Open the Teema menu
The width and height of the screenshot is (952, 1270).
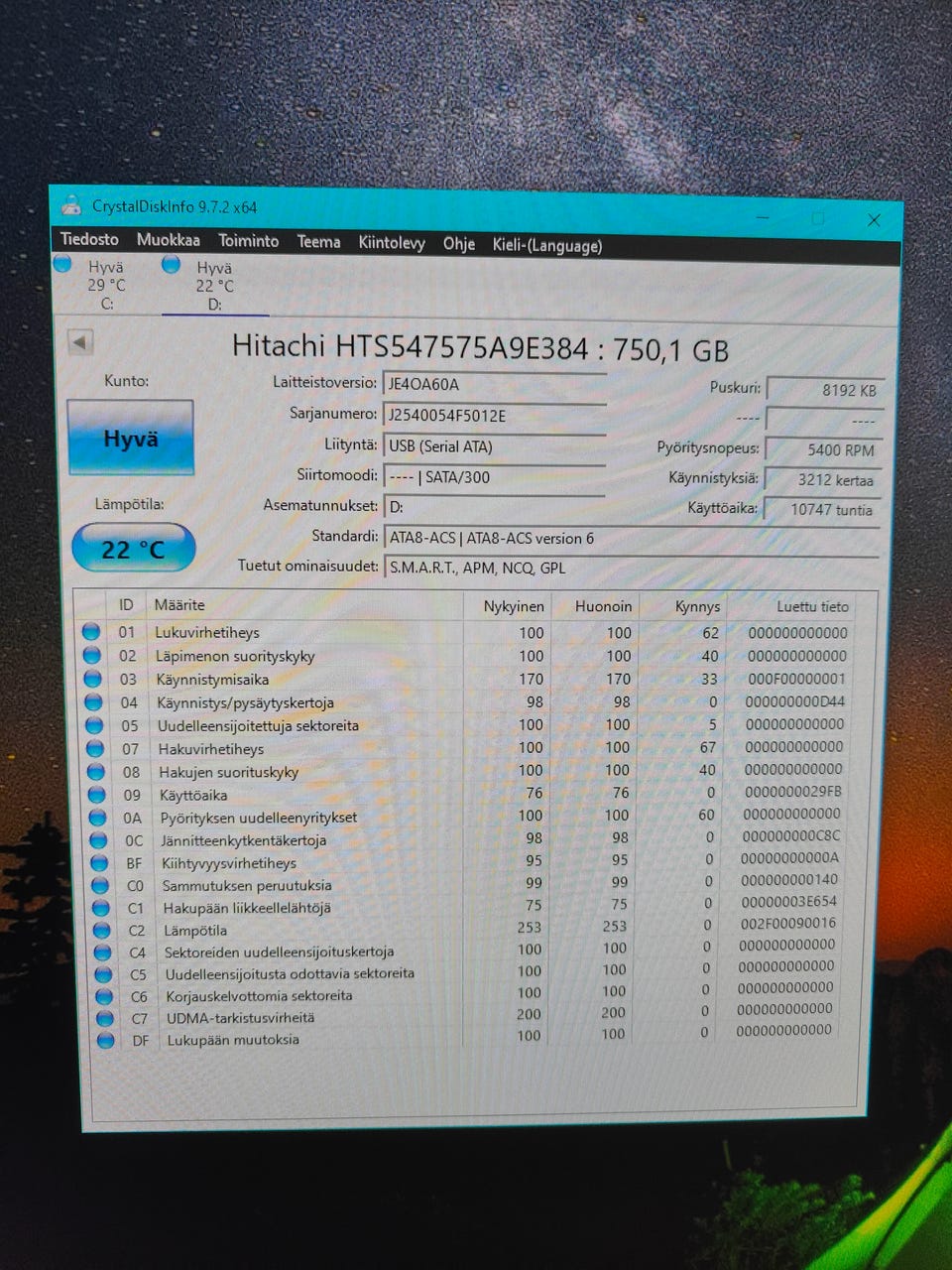click(318, 242)
